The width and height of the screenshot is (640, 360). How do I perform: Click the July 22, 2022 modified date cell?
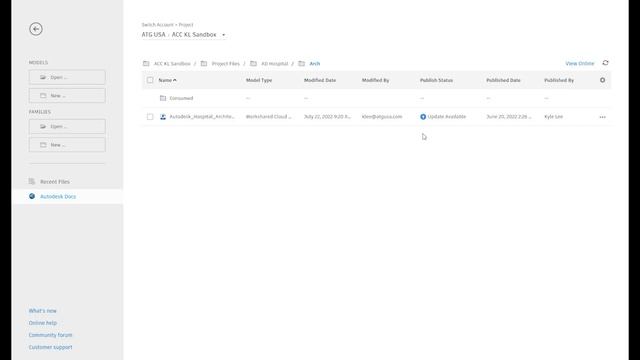pos(327,117)
